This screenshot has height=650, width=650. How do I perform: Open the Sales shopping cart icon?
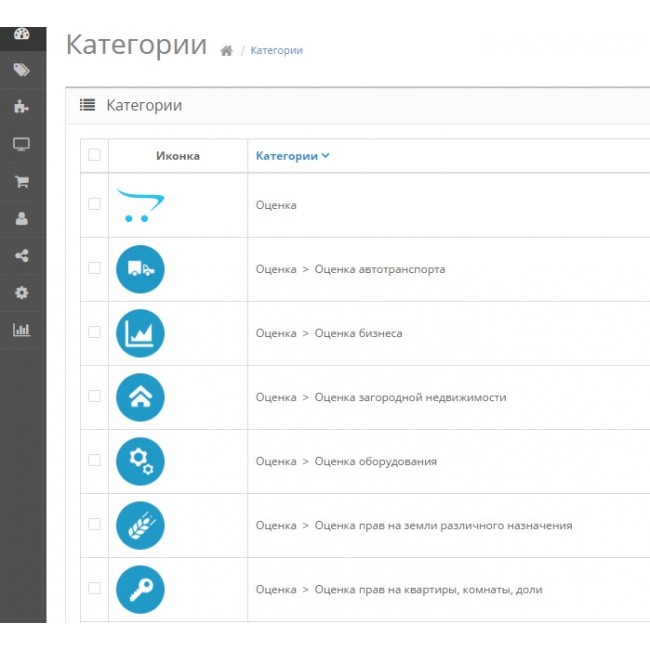point(21,182)
